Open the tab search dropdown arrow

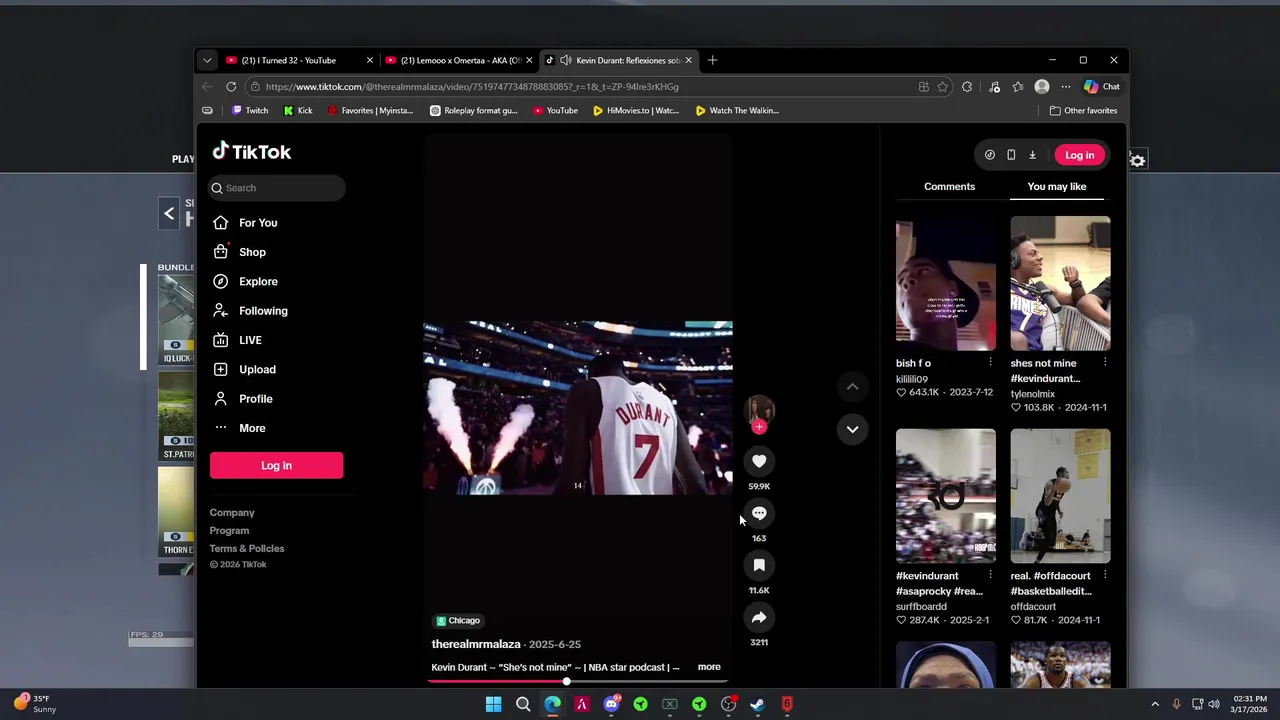click(207, 60)
